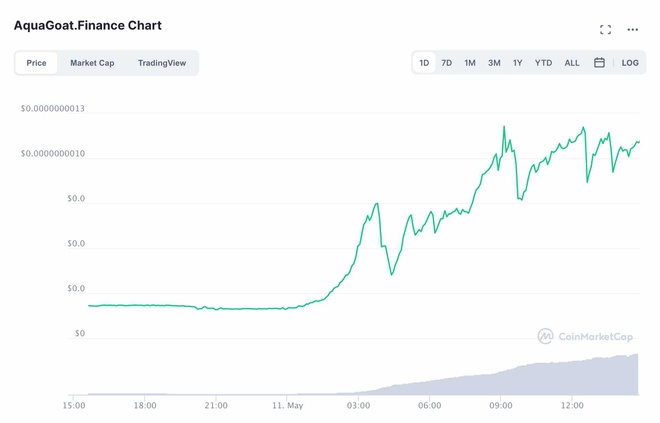
Task: Open the fullscreen chart view icon
Action: tap(605, 30)
